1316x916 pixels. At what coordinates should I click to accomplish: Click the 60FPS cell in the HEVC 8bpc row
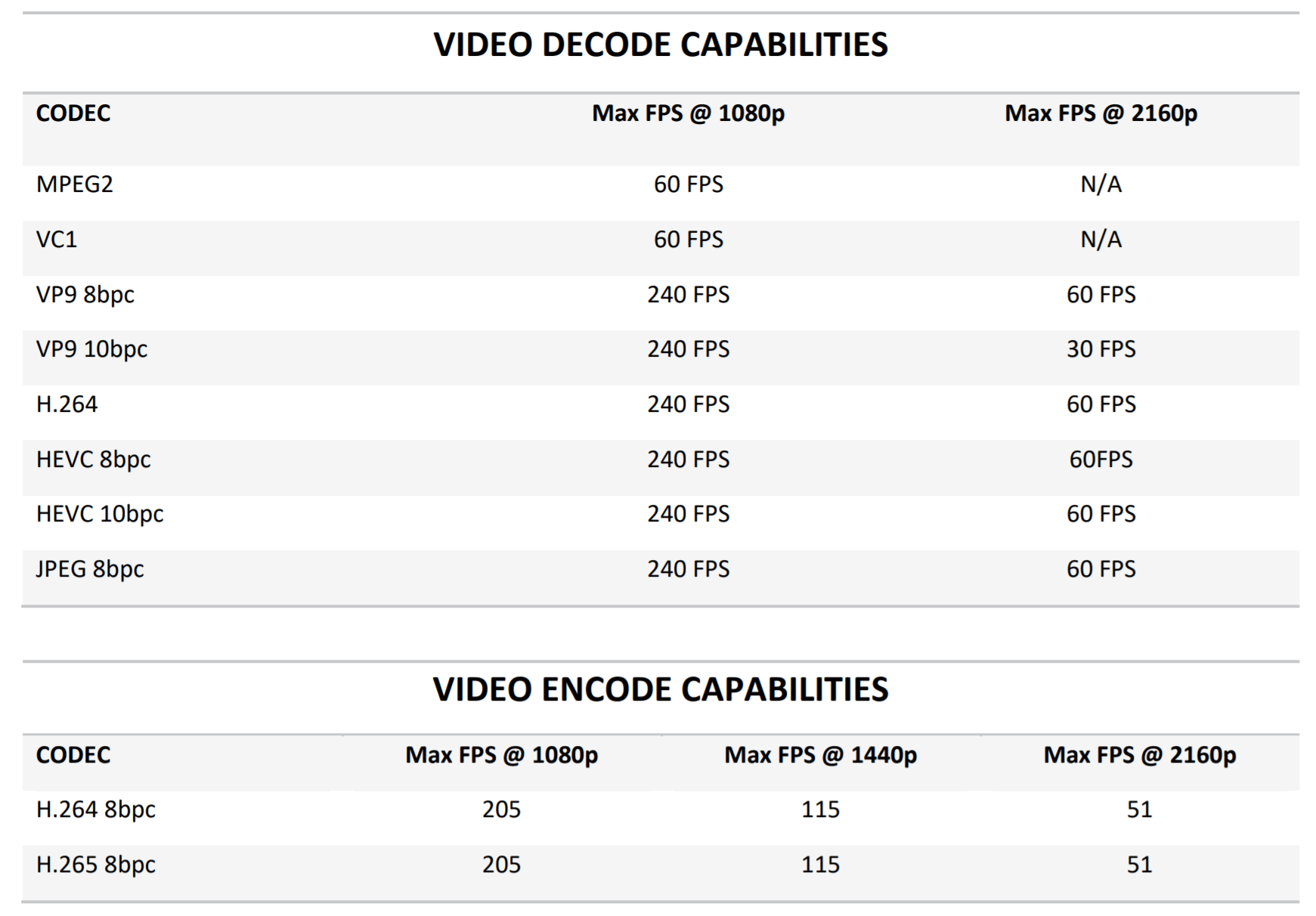pyautogui.click(x=1101, y=460)
